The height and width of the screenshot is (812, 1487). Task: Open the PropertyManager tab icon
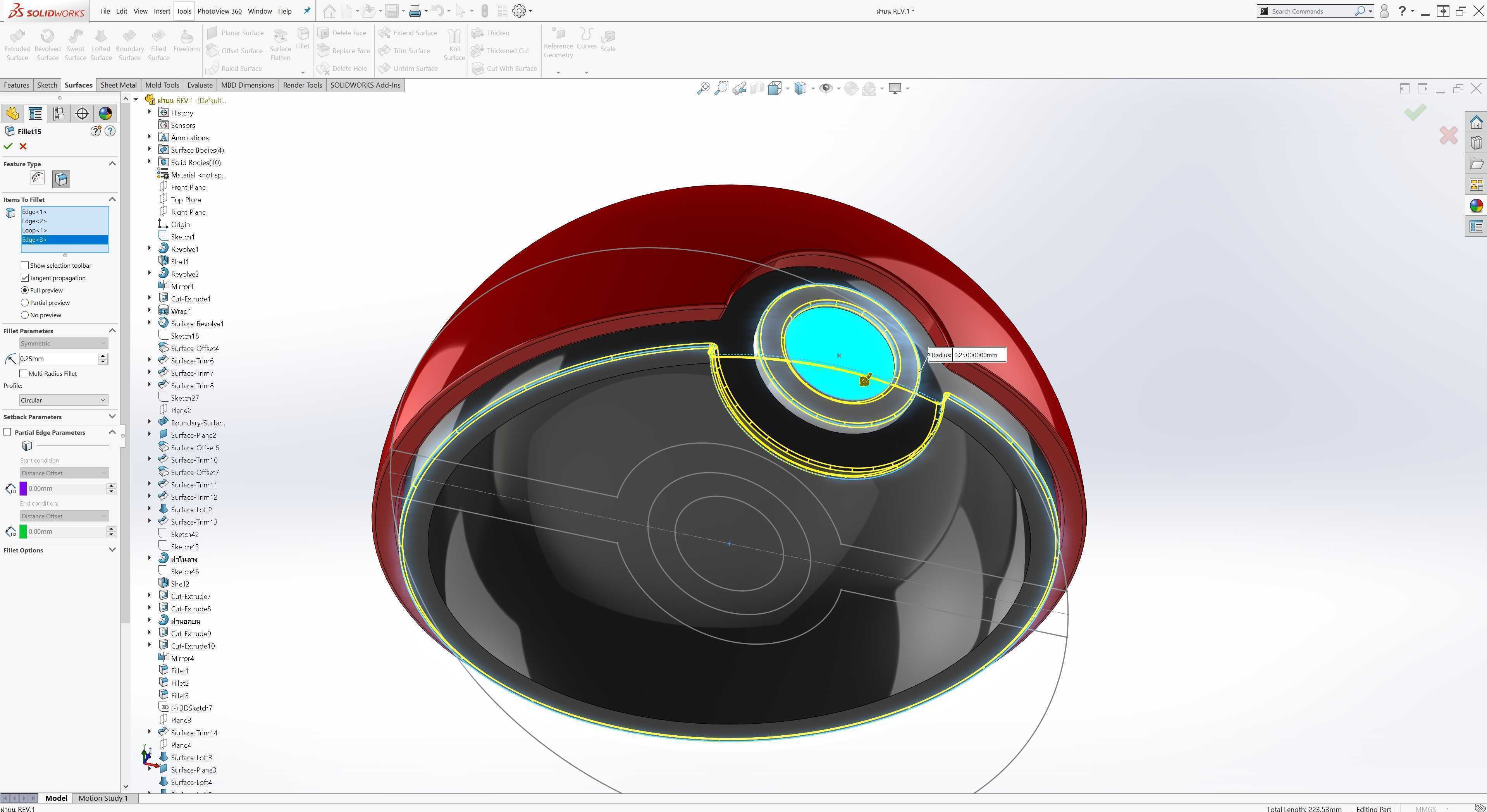tap(35, 113)
